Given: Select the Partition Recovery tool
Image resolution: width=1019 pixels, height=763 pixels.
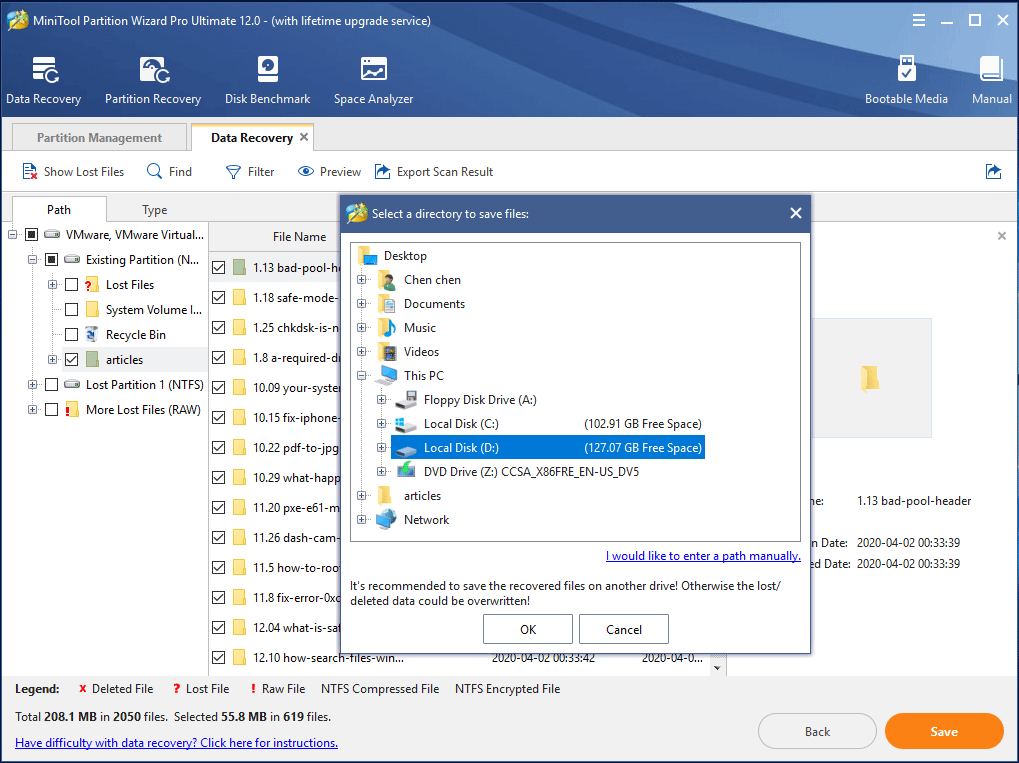Looking at the screenshot, I should coord(152,79).
